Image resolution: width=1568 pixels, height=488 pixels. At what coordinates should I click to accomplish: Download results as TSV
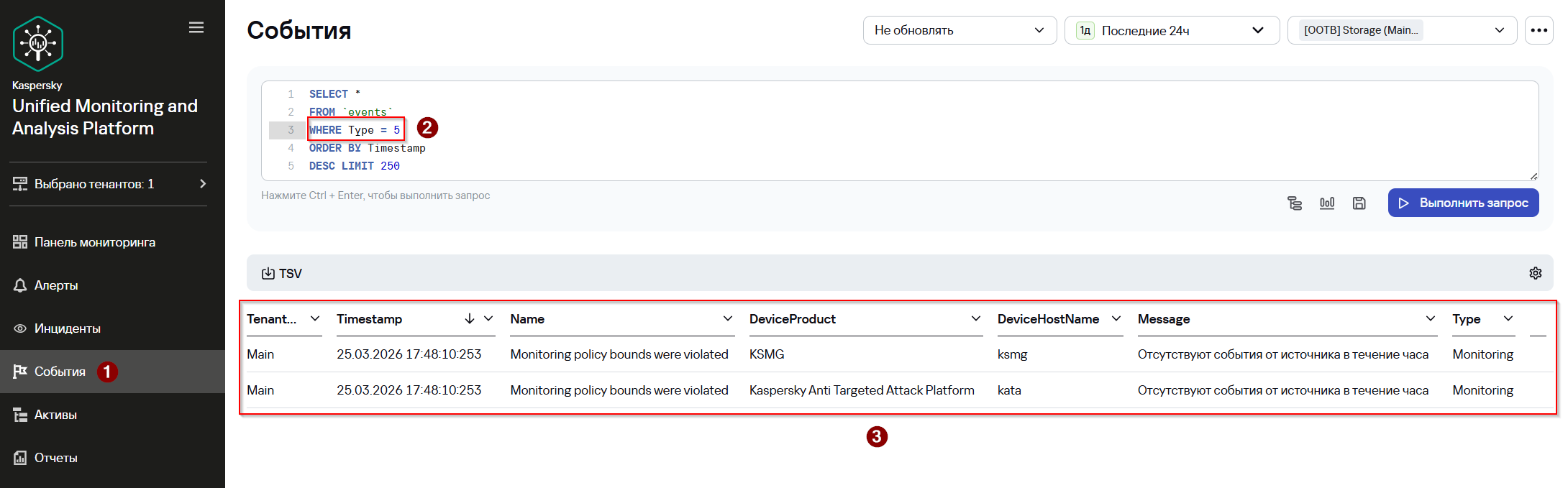tap(281, 273)
